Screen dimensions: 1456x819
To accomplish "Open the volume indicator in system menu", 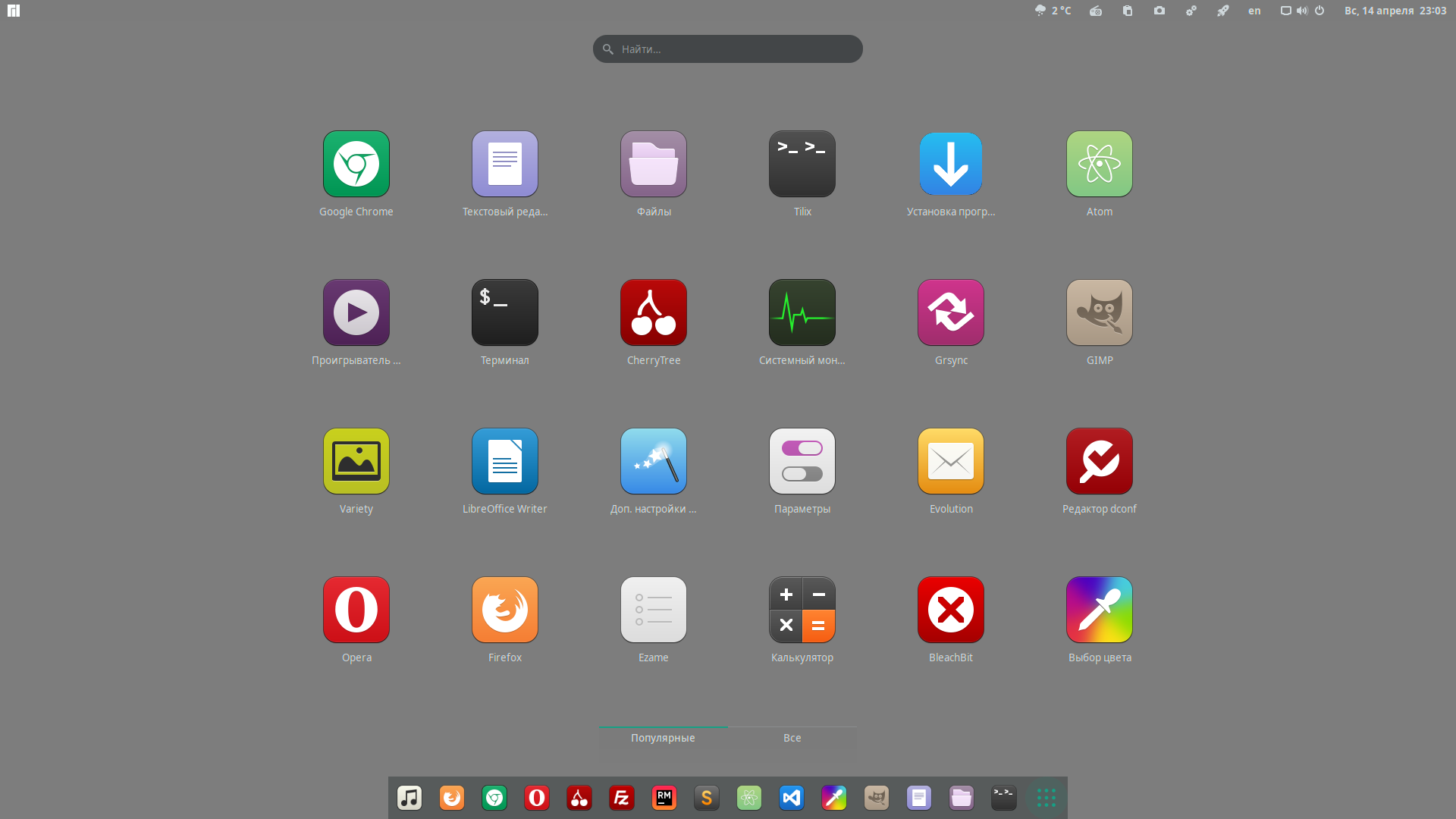I will pyautogui.click(x=1302, y=11).
